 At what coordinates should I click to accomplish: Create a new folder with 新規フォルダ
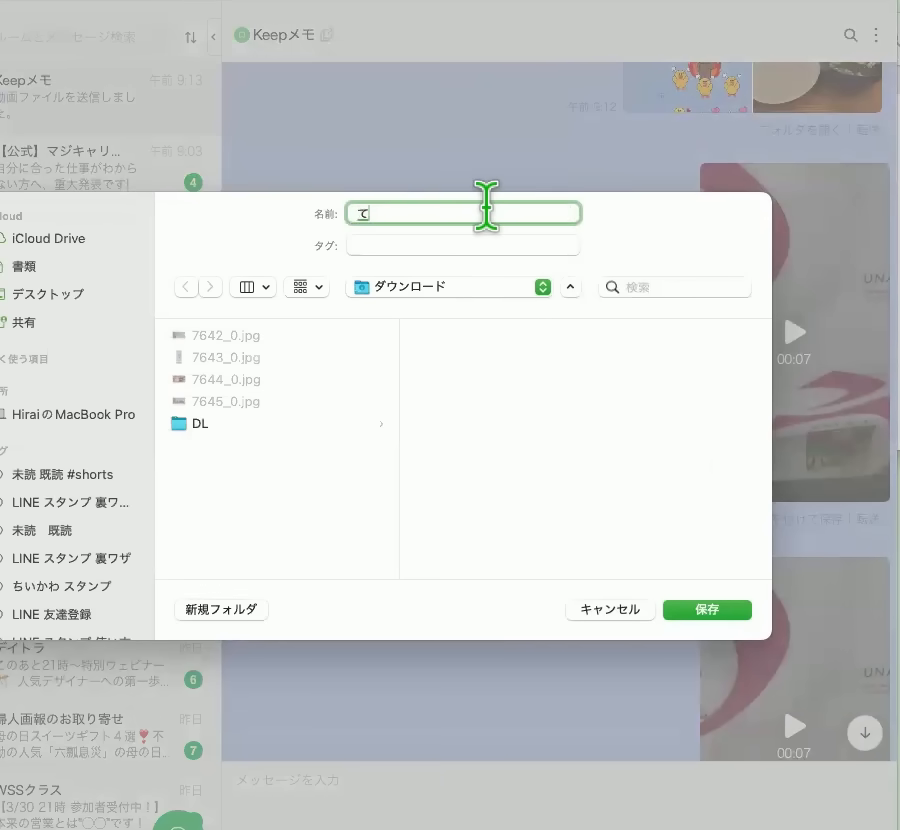point(221,610)
